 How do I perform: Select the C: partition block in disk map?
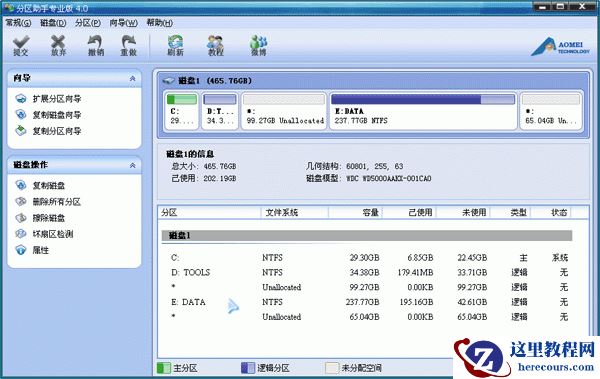182,111
